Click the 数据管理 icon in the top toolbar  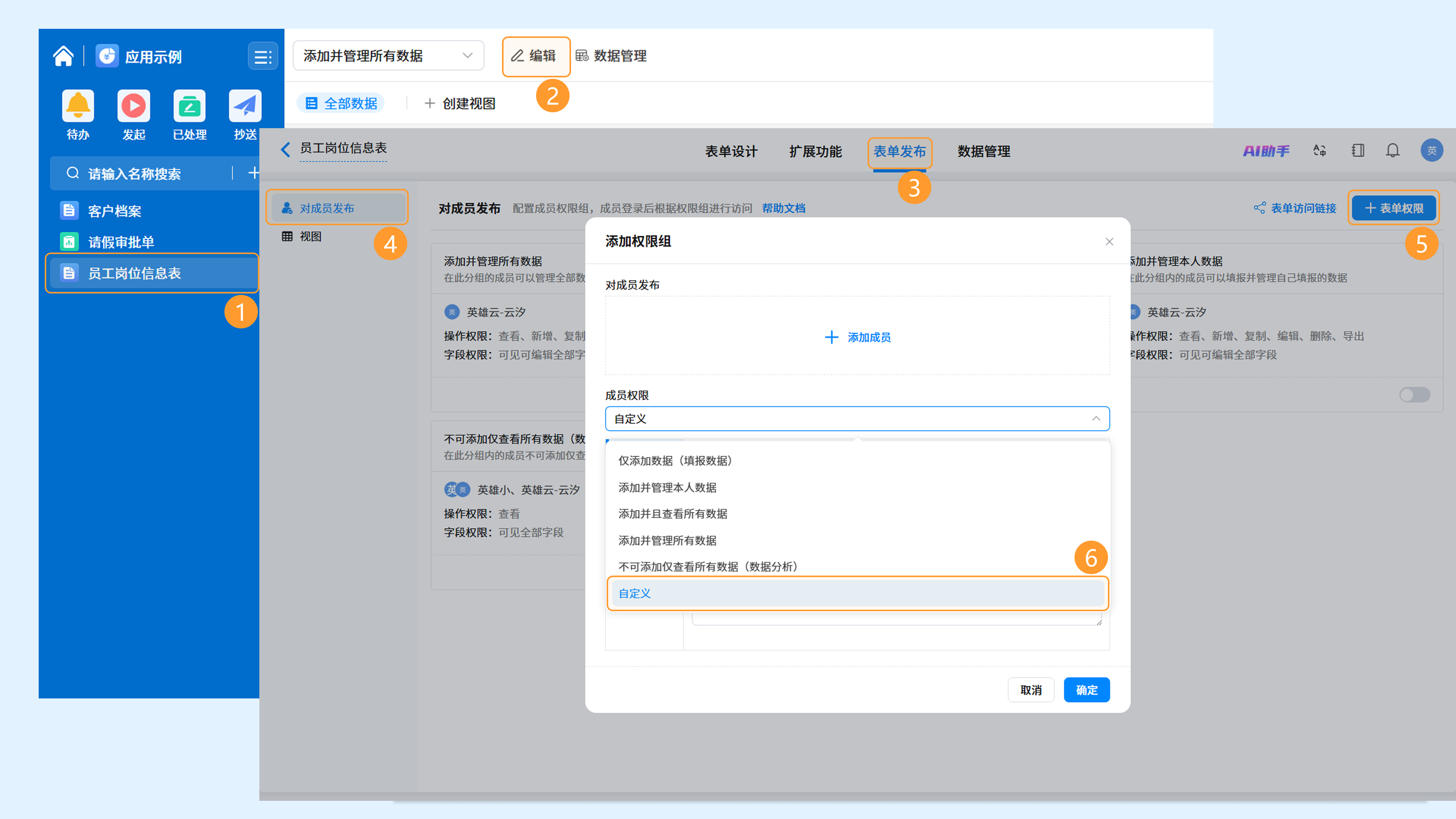(582, 55)
